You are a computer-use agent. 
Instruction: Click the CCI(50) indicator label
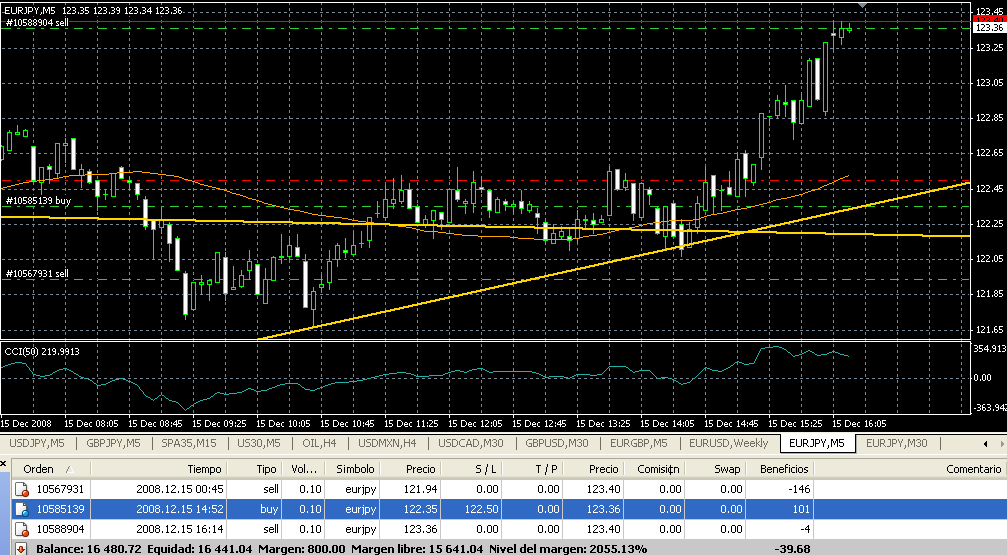tap(40, 350)
